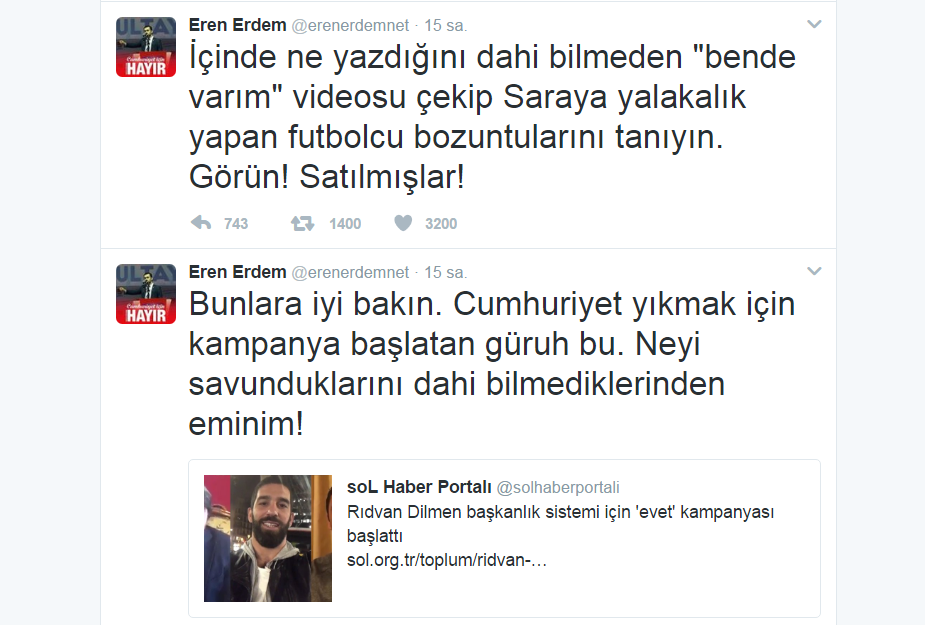Screen dimensions: 925x625
Task: Open Eren Erdem avatar on second tweet
Action: point(146,294)
